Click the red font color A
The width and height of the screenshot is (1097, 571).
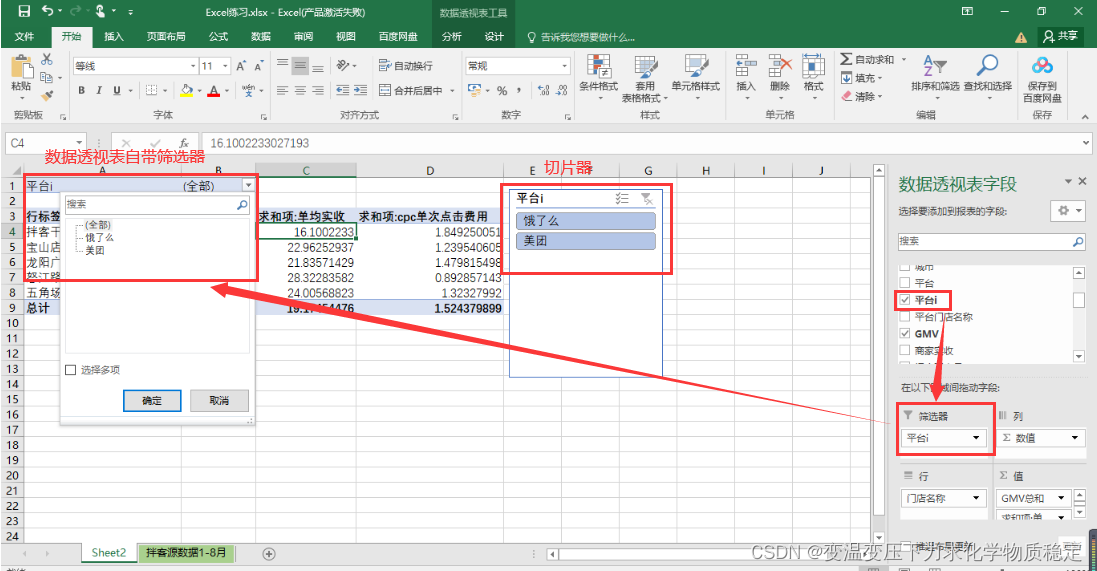(214, 90)
